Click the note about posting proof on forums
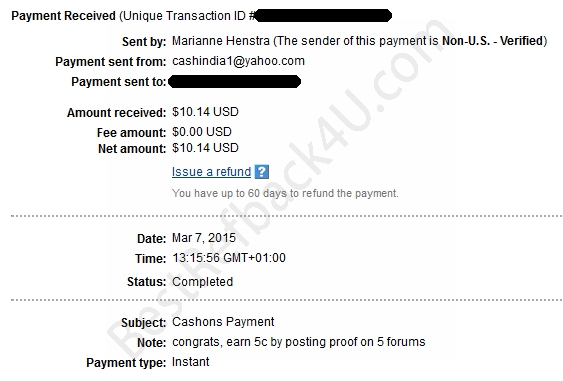The image size is (563, 381). click(x=299, y=342)
